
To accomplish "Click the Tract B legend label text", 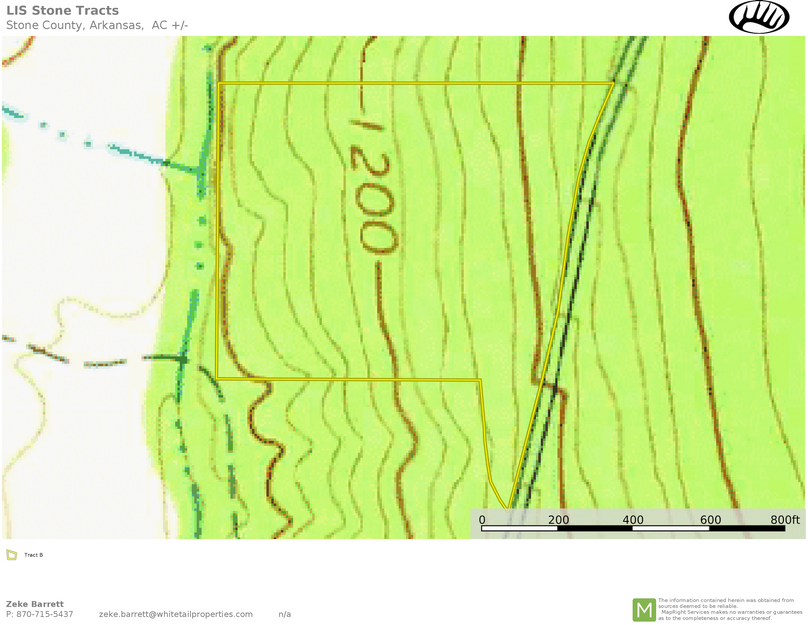I will coord(32,554).
